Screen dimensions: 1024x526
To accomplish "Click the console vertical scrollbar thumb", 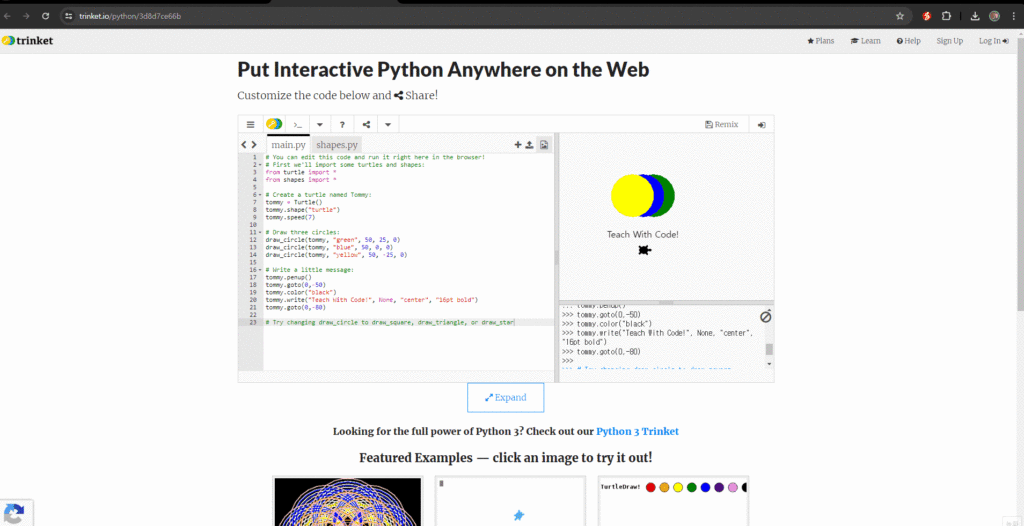I will tap(769, 349).
